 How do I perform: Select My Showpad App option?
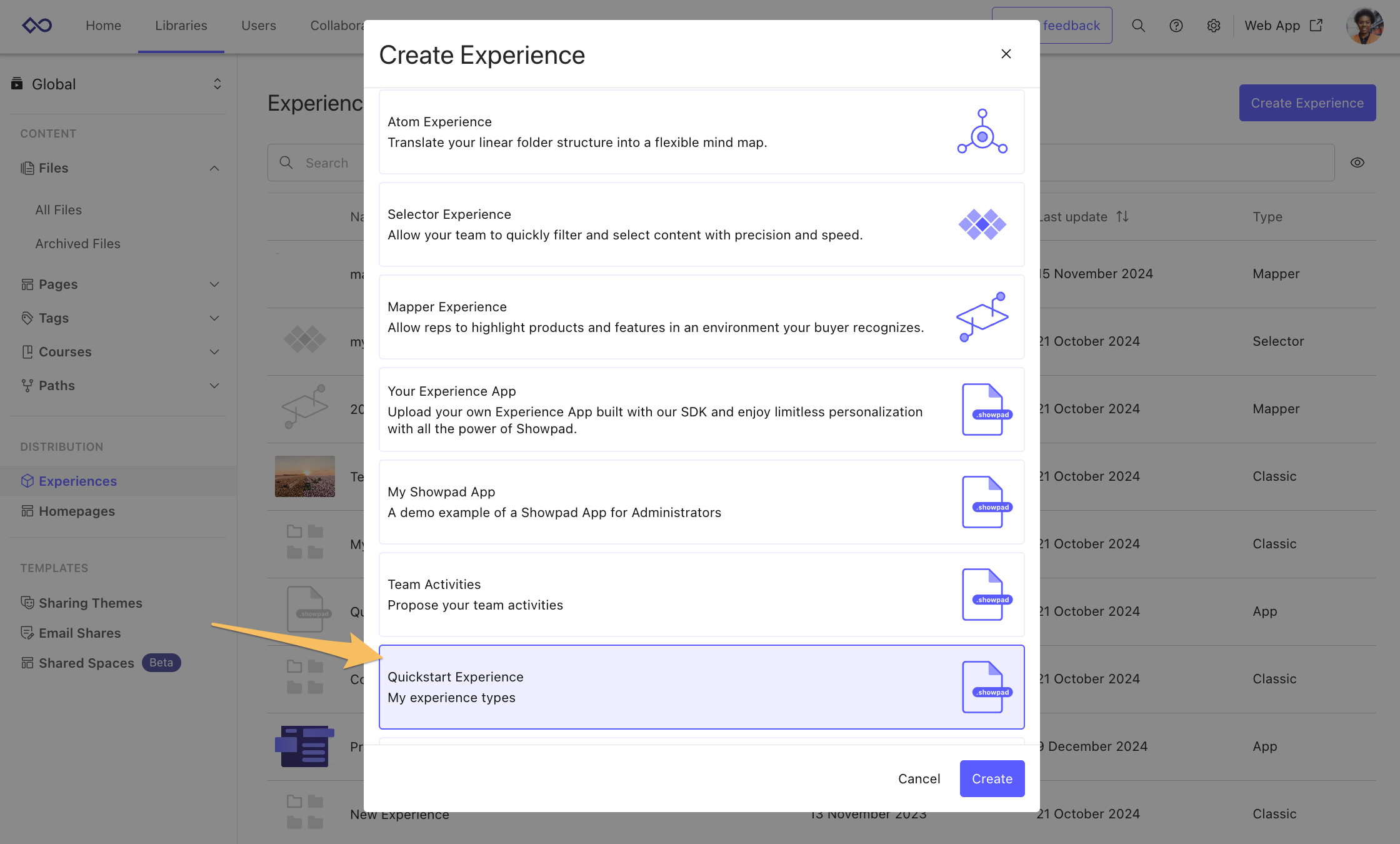point(701,502)
